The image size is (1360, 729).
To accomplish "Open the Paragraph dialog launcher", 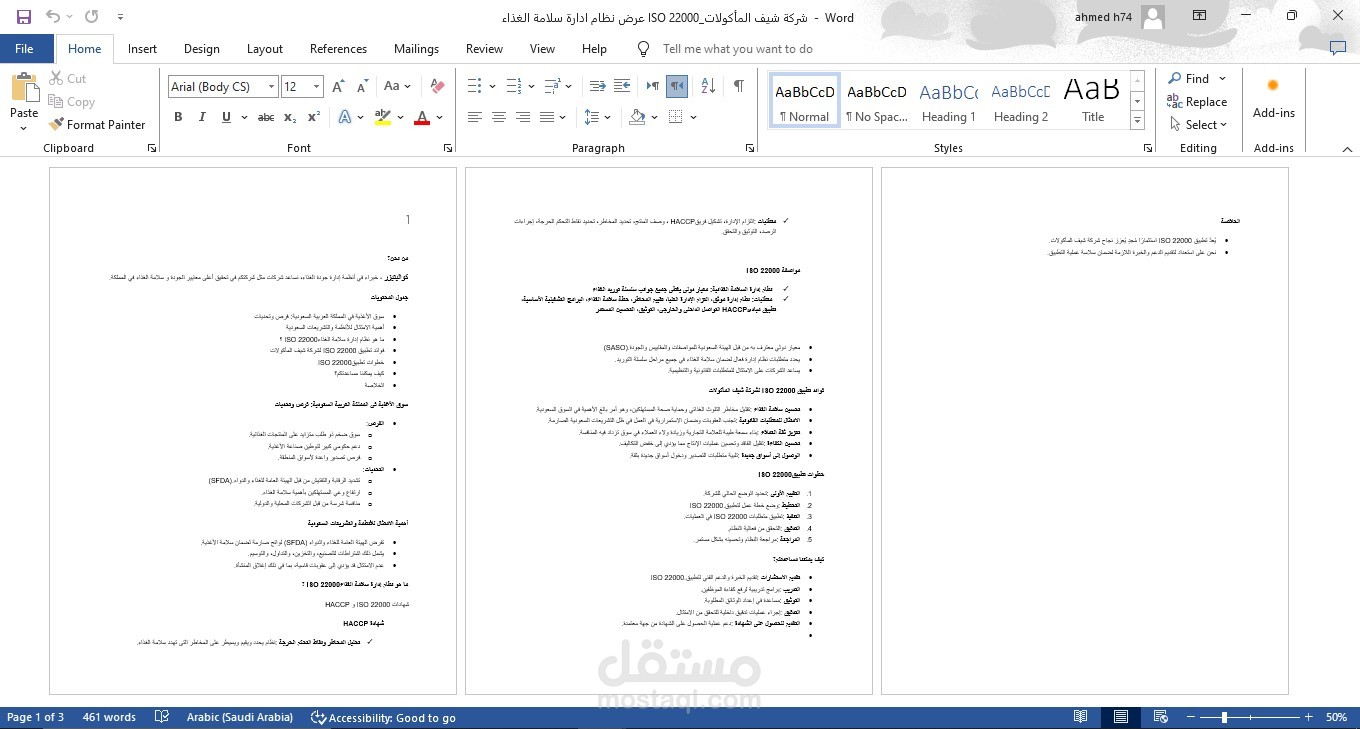I will [751, 148].
